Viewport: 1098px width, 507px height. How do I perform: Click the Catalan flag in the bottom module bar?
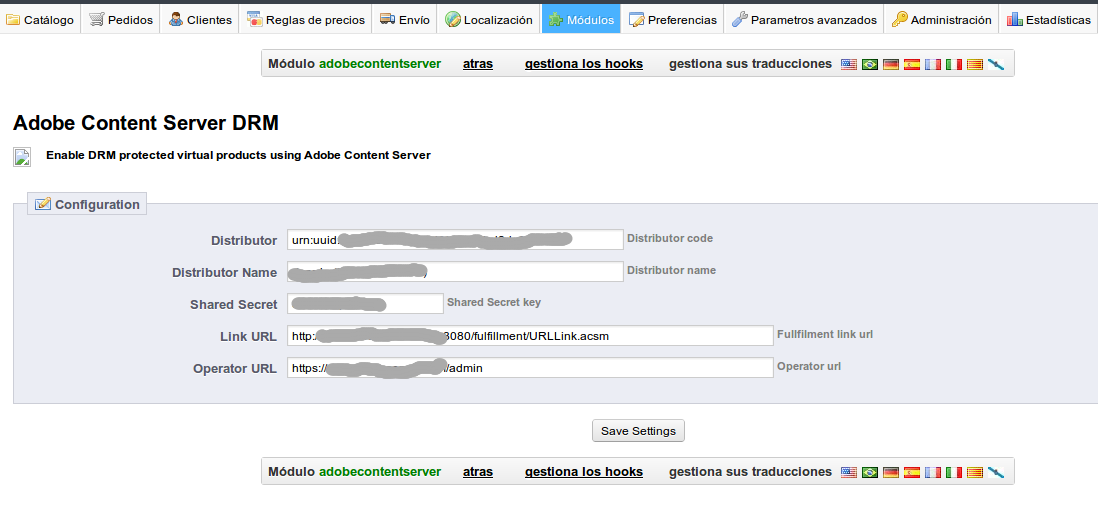[975, 472]
